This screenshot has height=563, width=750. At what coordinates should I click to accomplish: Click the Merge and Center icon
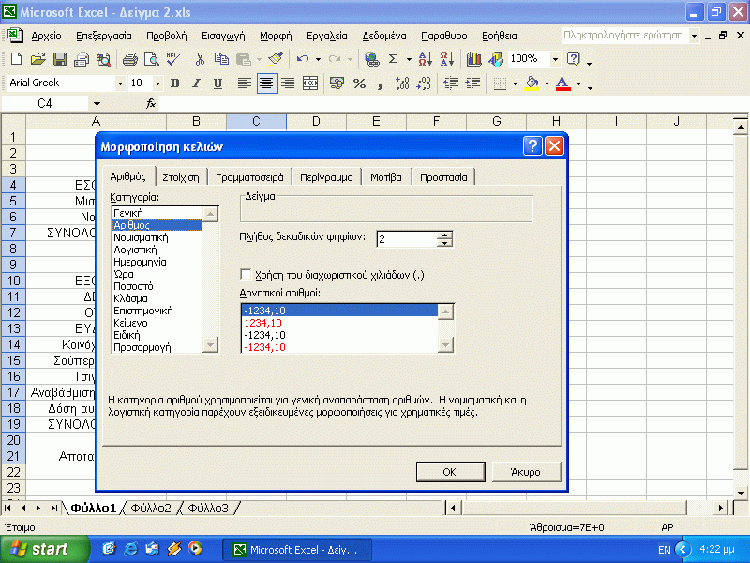pyautogui.click(x=310, y=84)
